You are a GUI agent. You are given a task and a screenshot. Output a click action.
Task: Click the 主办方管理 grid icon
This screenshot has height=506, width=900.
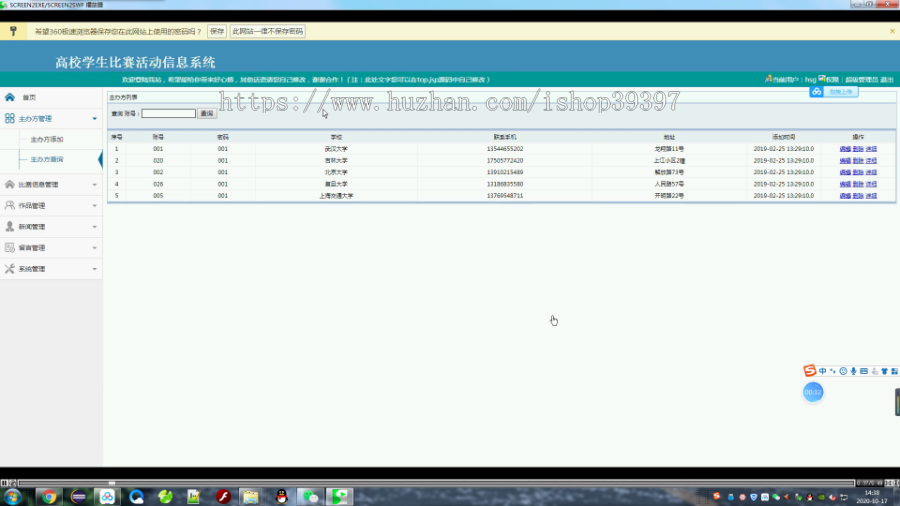(x=10, y=118)
